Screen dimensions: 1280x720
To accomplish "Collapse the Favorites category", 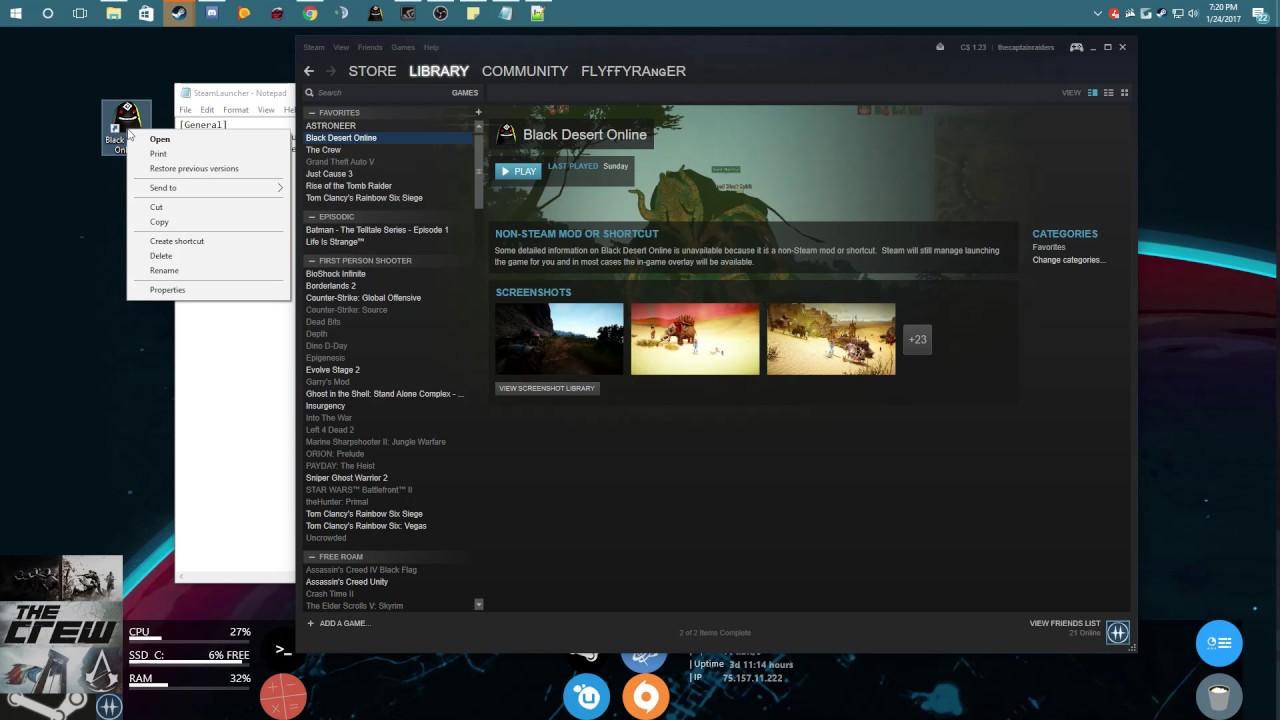I will click(311, 113).
